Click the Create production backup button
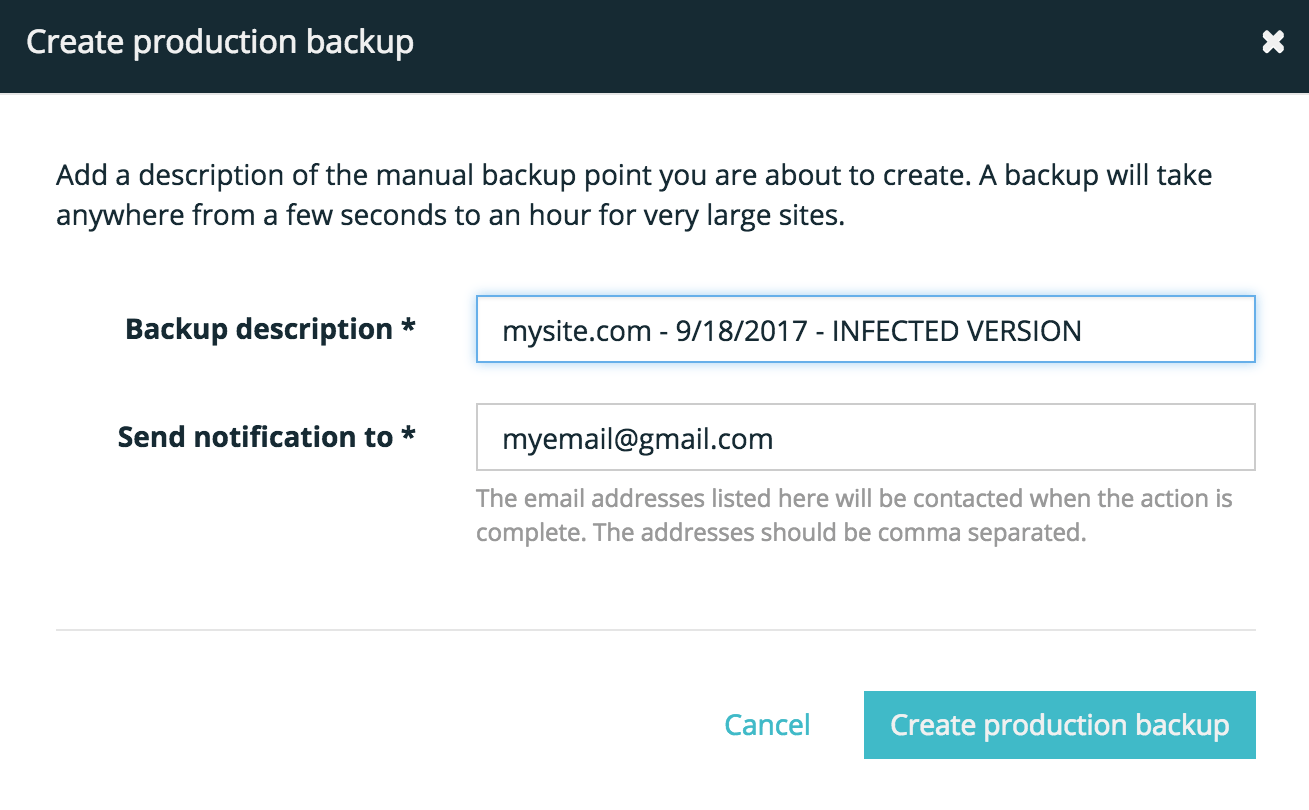 1059,725
